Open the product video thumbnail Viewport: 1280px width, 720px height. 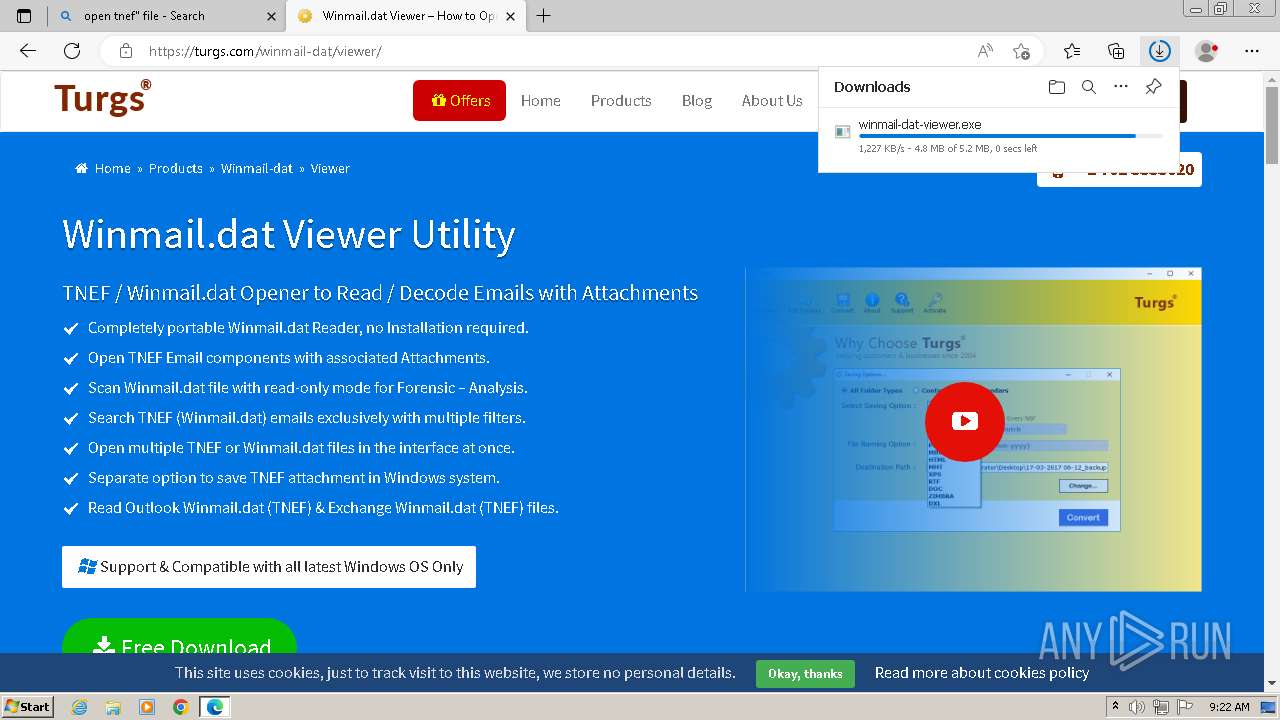[973, 430]
